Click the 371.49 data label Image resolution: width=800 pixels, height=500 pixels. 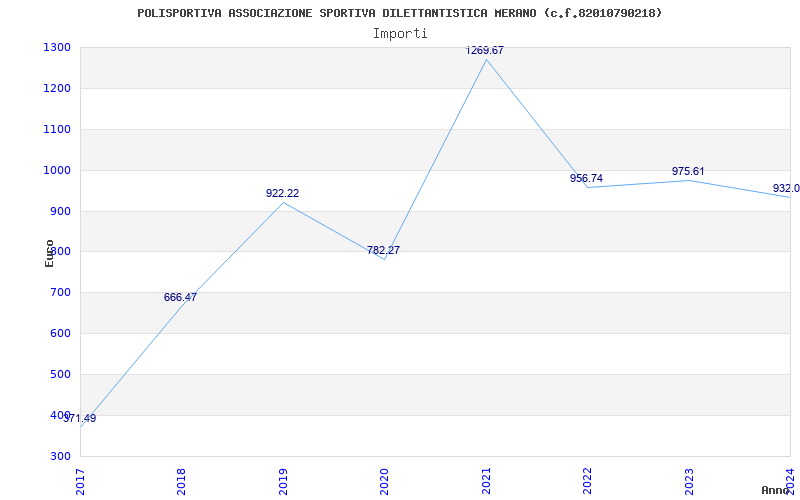[80, 418]
